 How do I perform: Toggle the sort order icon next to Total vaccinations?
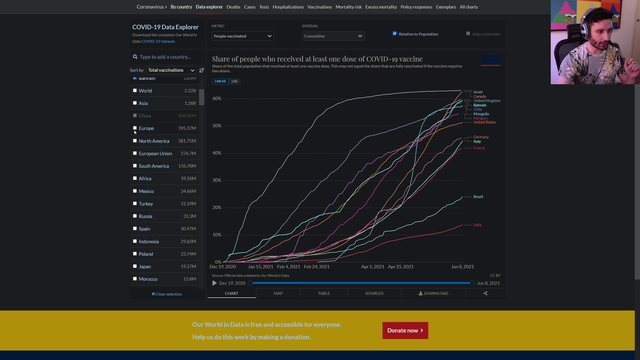coord(201,70)
